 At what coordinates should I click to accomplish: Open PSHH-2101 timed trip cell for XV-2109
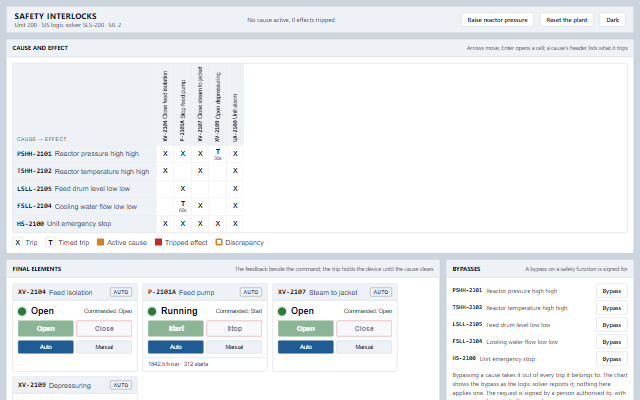[x=218, y=154]
